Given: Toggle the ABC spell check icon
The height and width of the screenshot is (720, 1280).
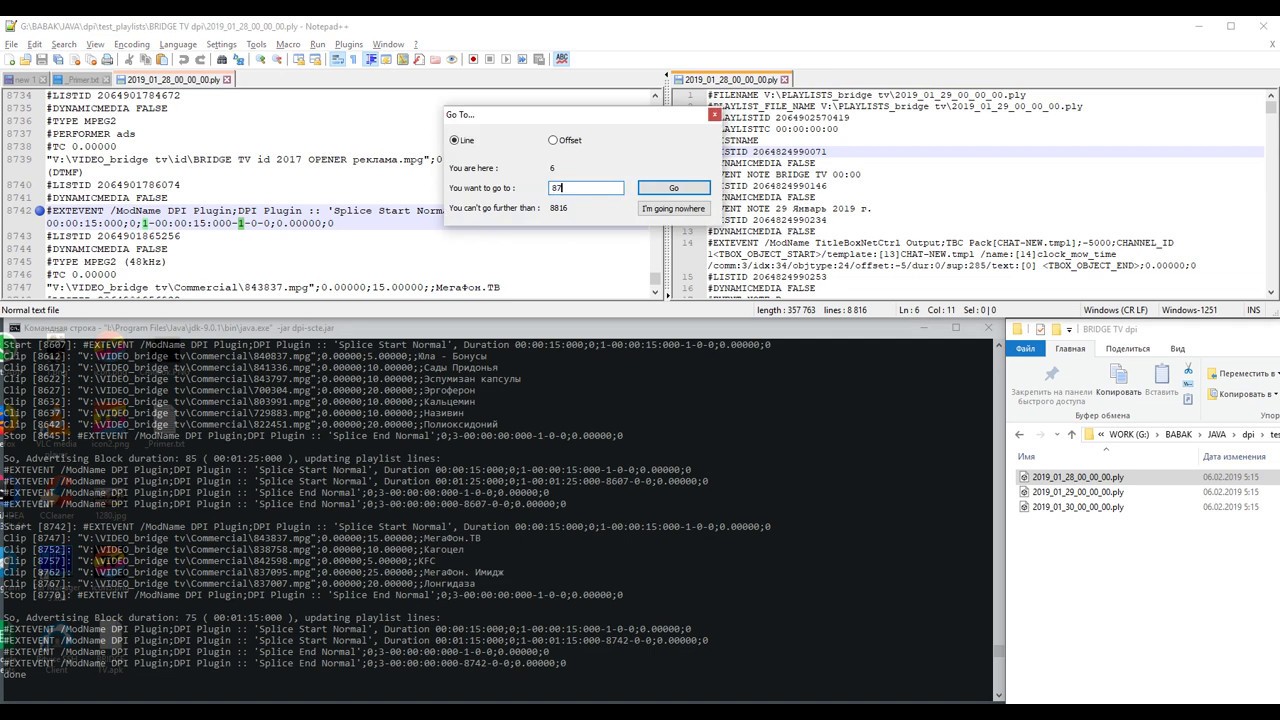Looking at the screenshot, I should 562,59.
